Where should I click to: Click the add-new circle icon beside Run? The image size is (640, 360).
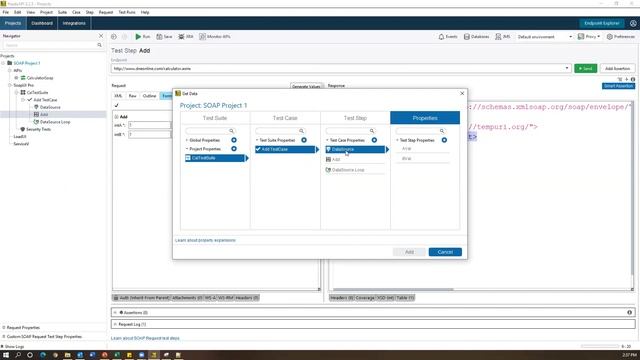(x=114, y=37)
